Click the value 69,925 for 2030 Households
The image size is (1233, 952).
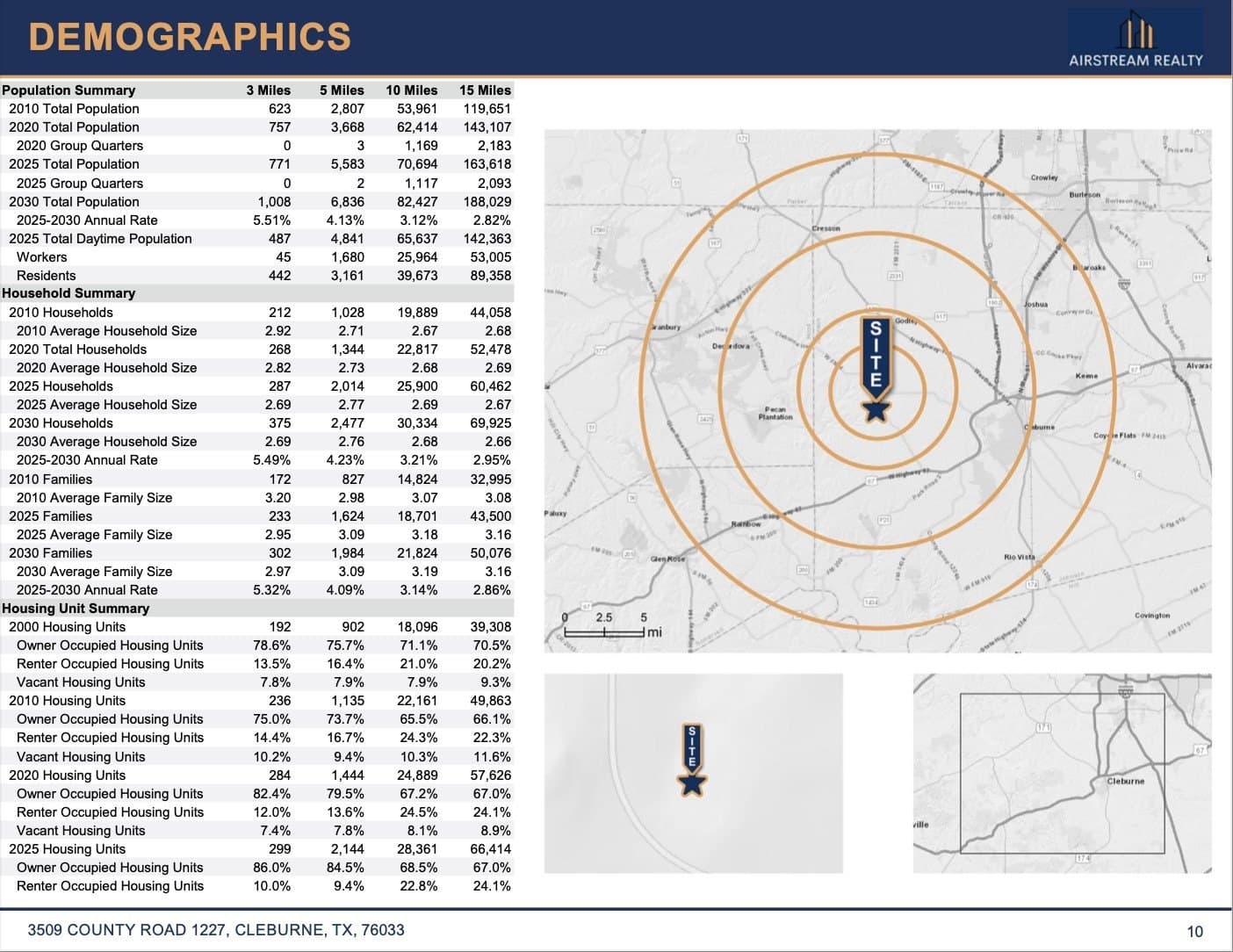pos(490,422)
